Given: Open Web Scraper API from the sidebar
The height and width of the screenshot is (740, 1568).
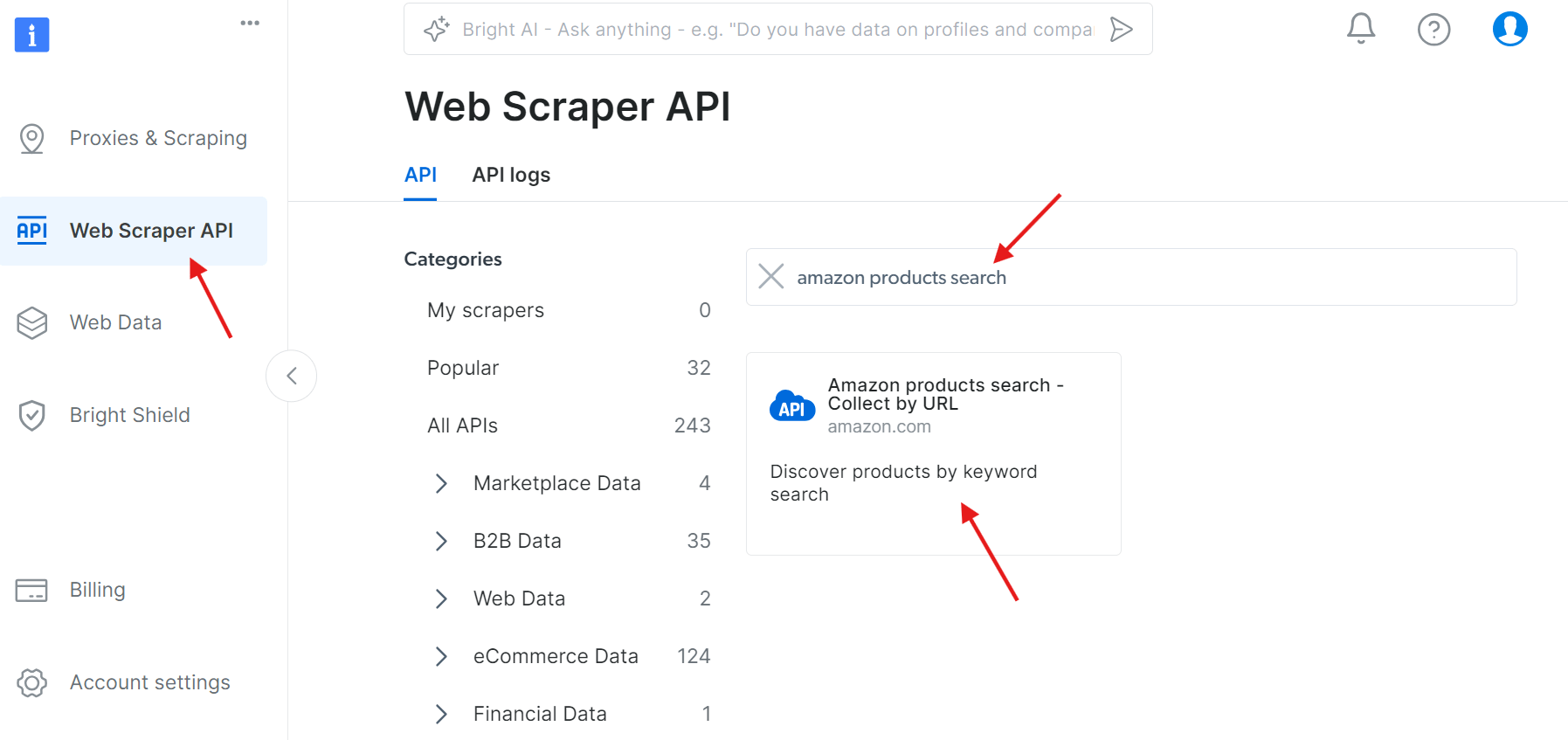Looking at the screenshot, I should point(150,230).
